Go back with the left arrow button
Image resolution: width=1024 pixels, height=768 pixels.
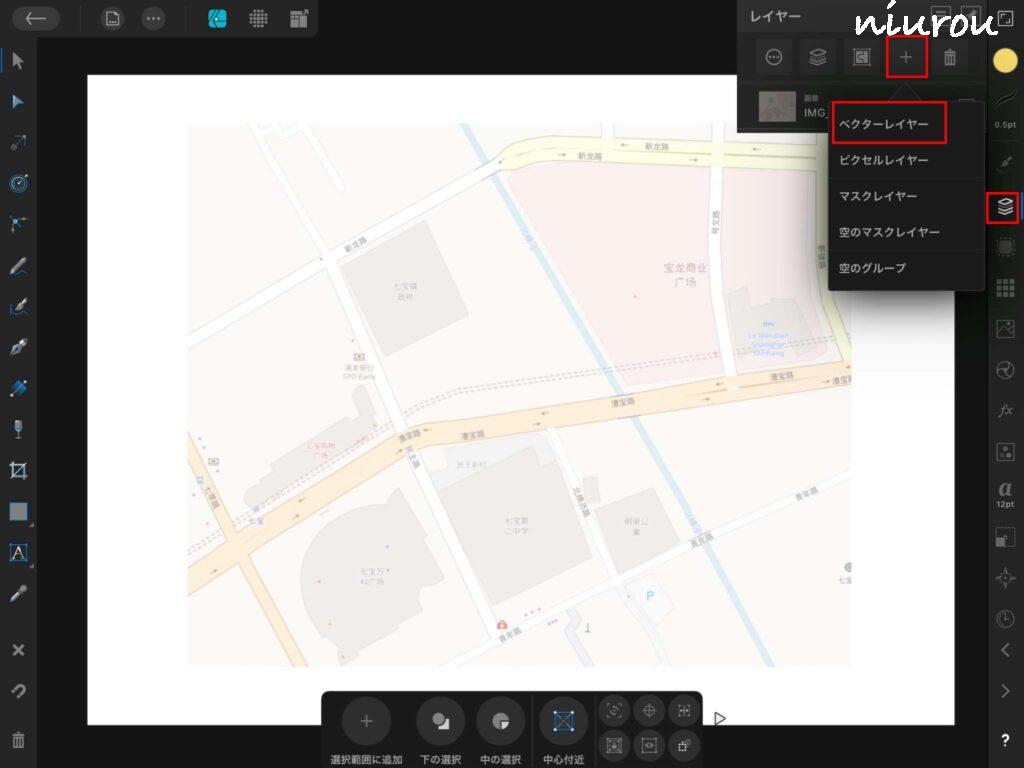pyautogui.click(x=35, y=19)
